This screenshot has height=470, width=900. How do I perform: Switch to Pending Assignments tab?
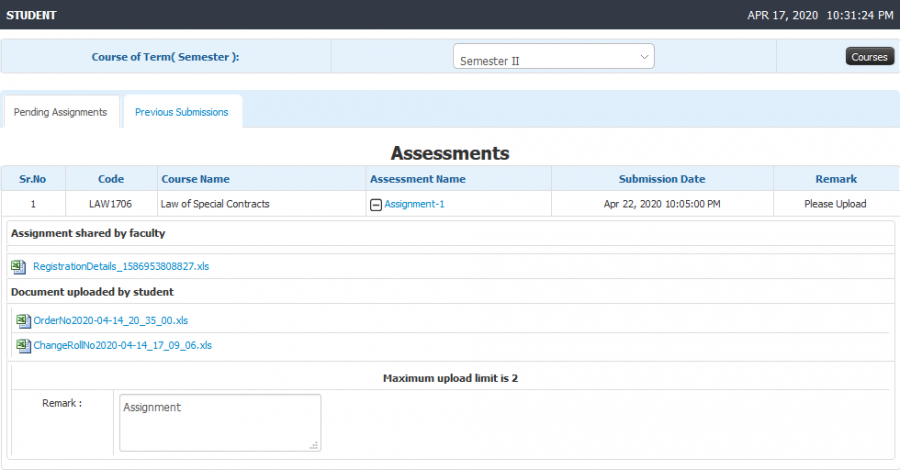point(61,112)
